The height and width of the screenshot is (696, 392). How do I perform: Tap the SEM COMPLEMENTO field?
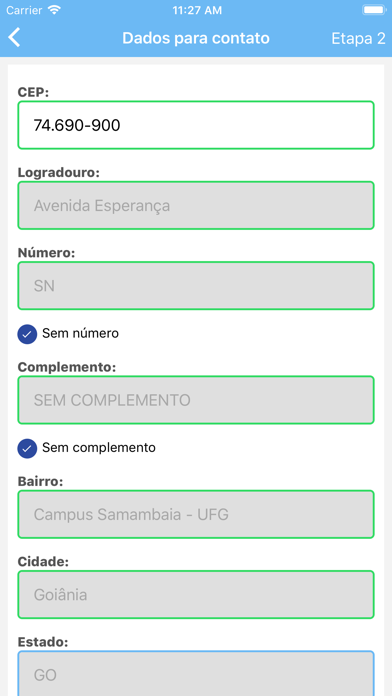tap(196, 400)
